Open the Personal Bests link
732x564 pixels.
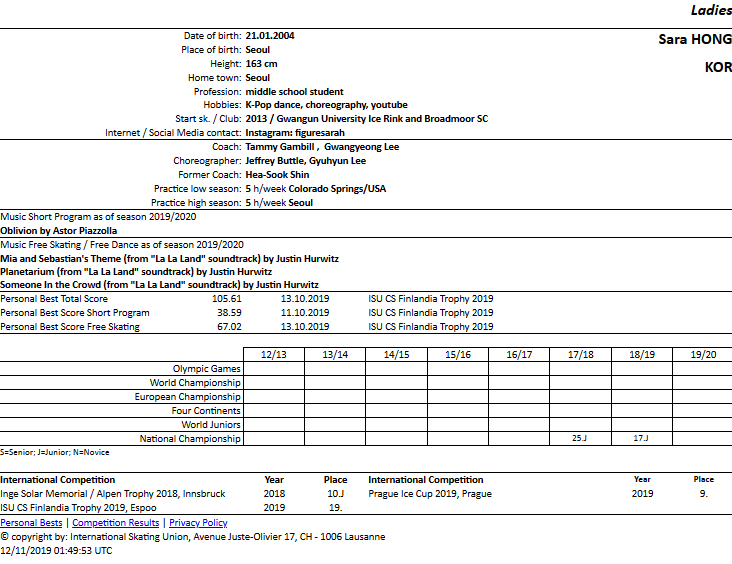tap(32, 523)
